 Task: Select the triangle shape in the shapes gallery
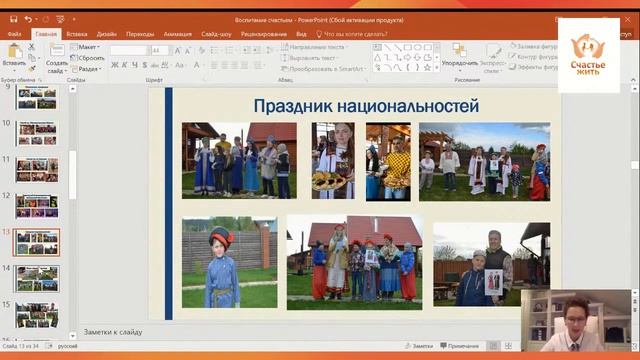pos(378,58)
